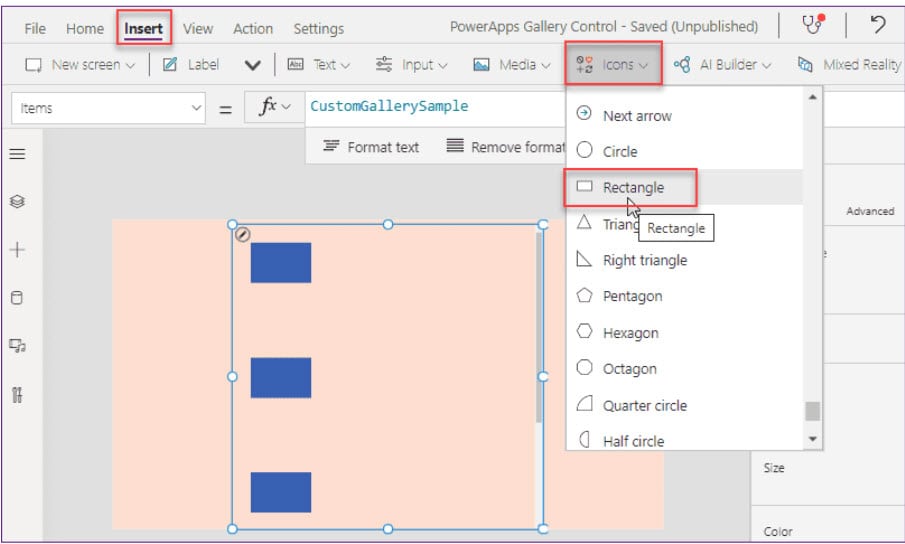The height and width of the screenshot is (544, 905).
Task: Click the icons list scroll down arrow
Action: click(812, 440)
